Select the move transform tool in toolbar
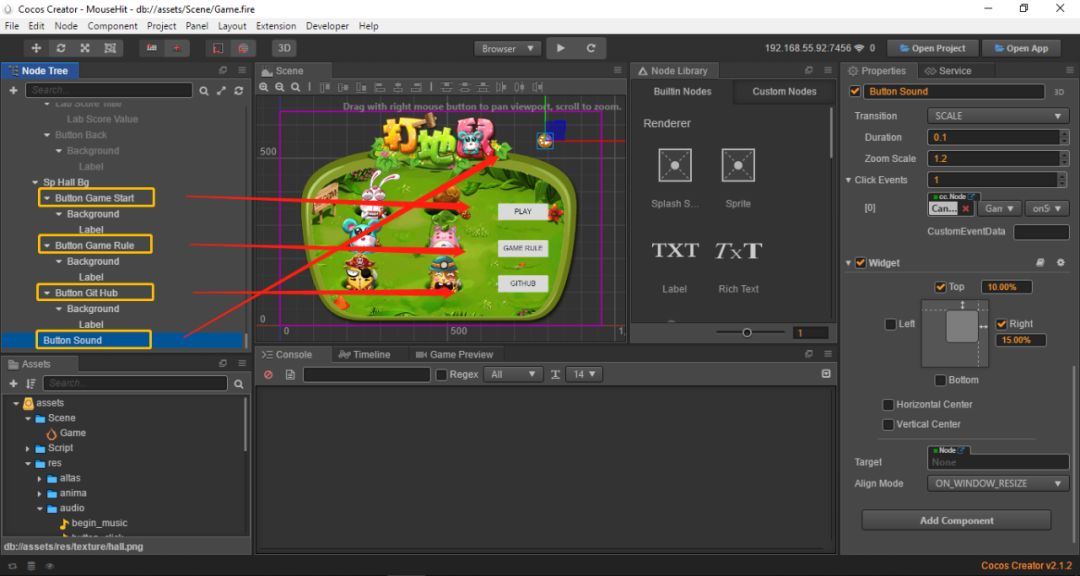Viewport: 1080px width, 576px height. [37, 48]
